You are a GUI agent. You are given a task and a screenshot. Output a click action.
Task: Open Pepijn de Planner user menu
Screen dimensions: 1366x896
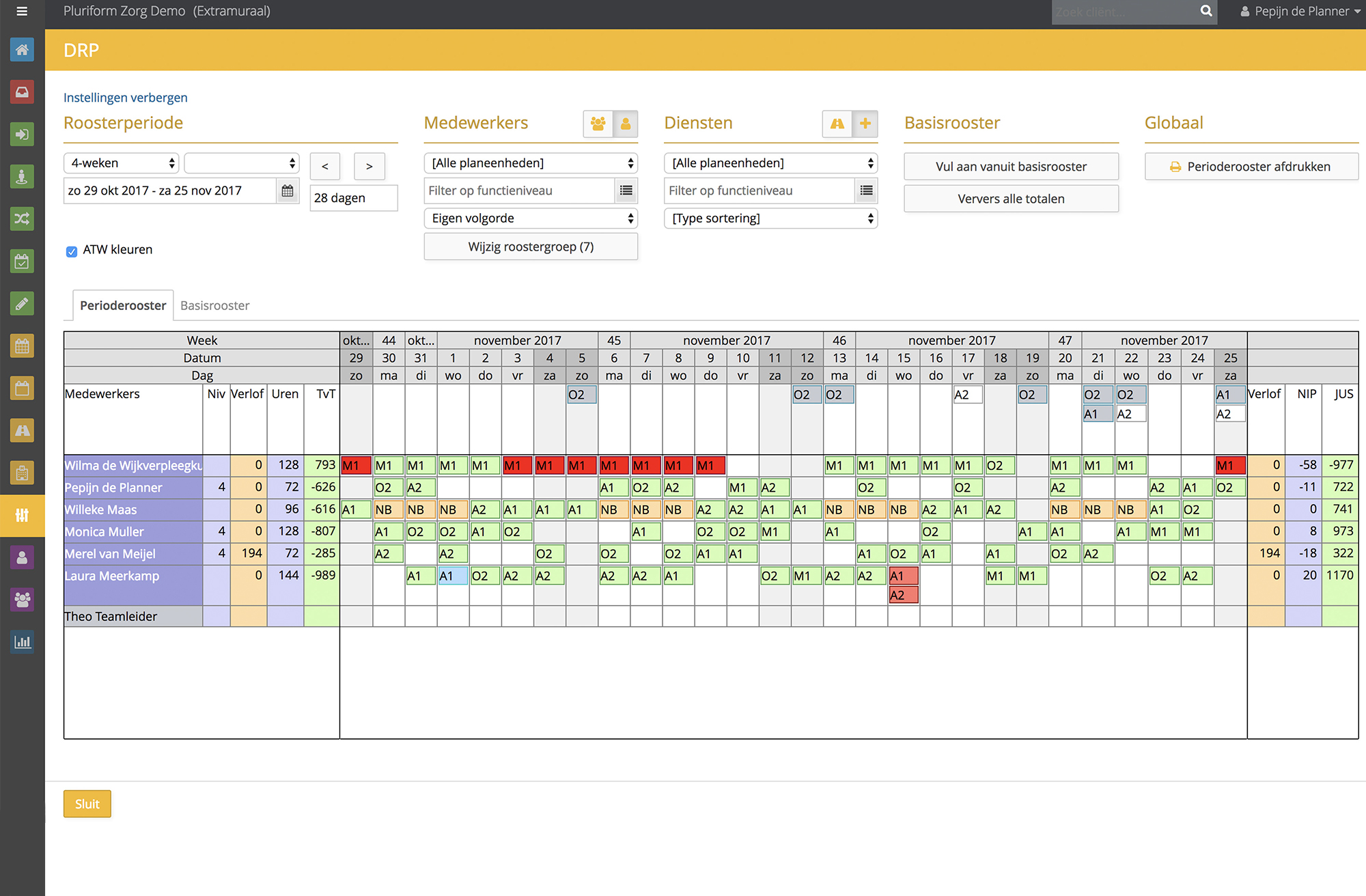[1300, 11]
